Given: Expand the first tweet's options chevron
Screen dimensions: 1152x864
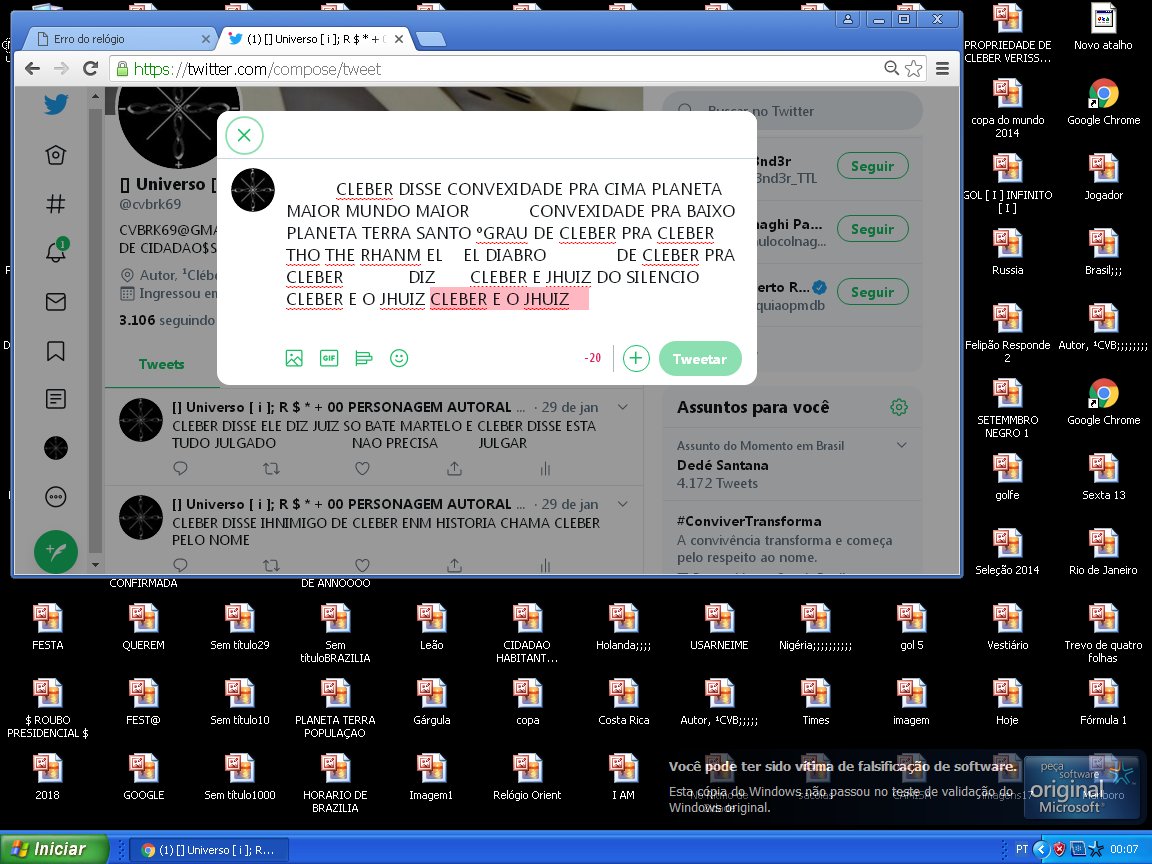Looking at the screenshot, I should (x=623, y=407).
